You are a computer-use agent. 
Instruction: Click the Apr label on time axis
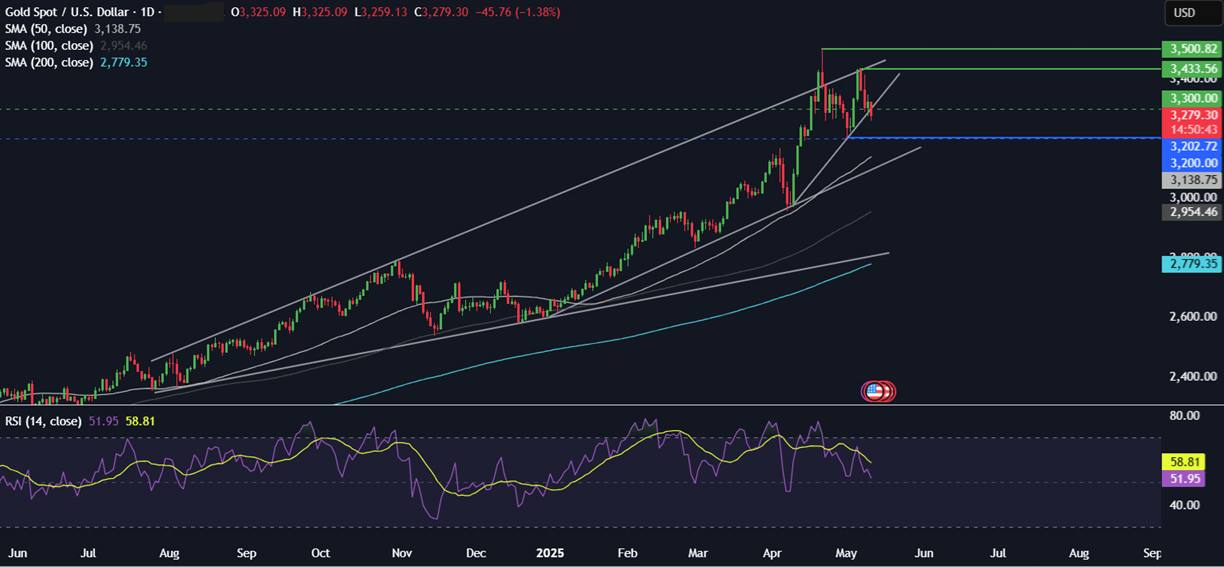click(773, 552)
